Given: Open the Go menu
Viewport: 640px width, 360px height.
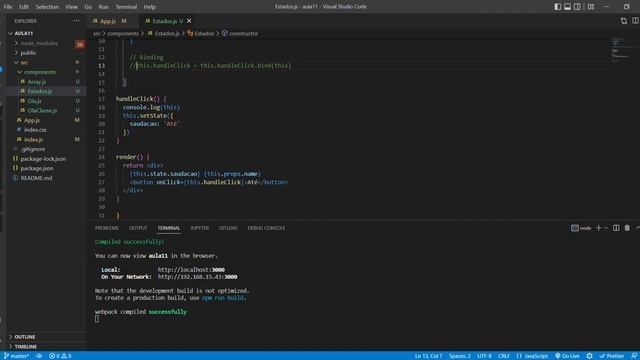Looking at the screenshot, I should [88, 7].
